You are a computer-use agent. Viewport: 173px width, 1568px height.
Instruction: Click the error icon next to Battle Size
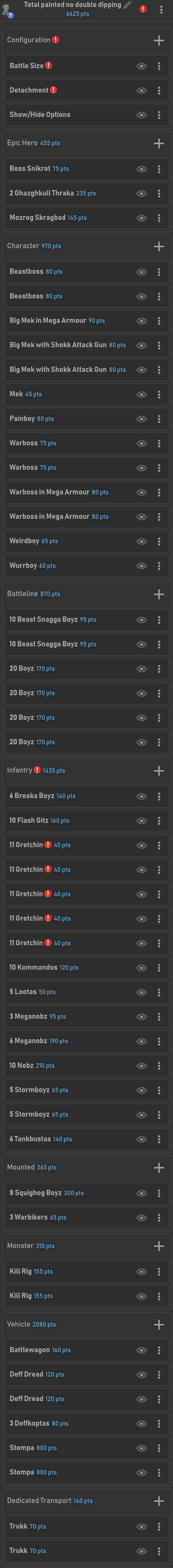point(48,66)
